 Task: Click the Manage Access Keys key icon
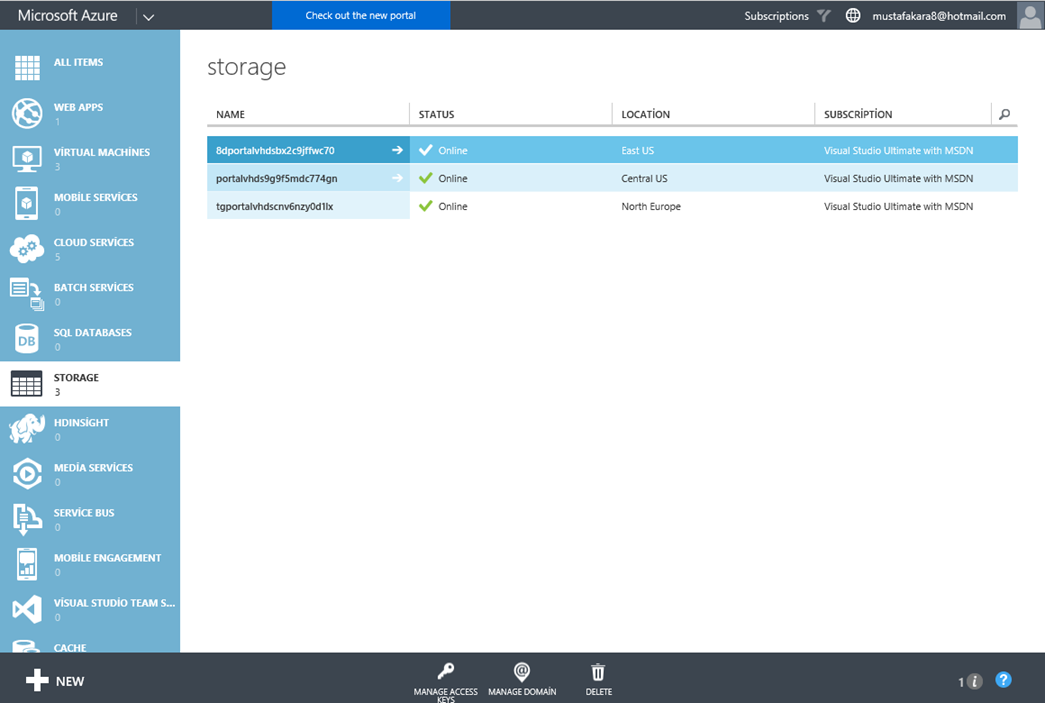click(446, 671)
